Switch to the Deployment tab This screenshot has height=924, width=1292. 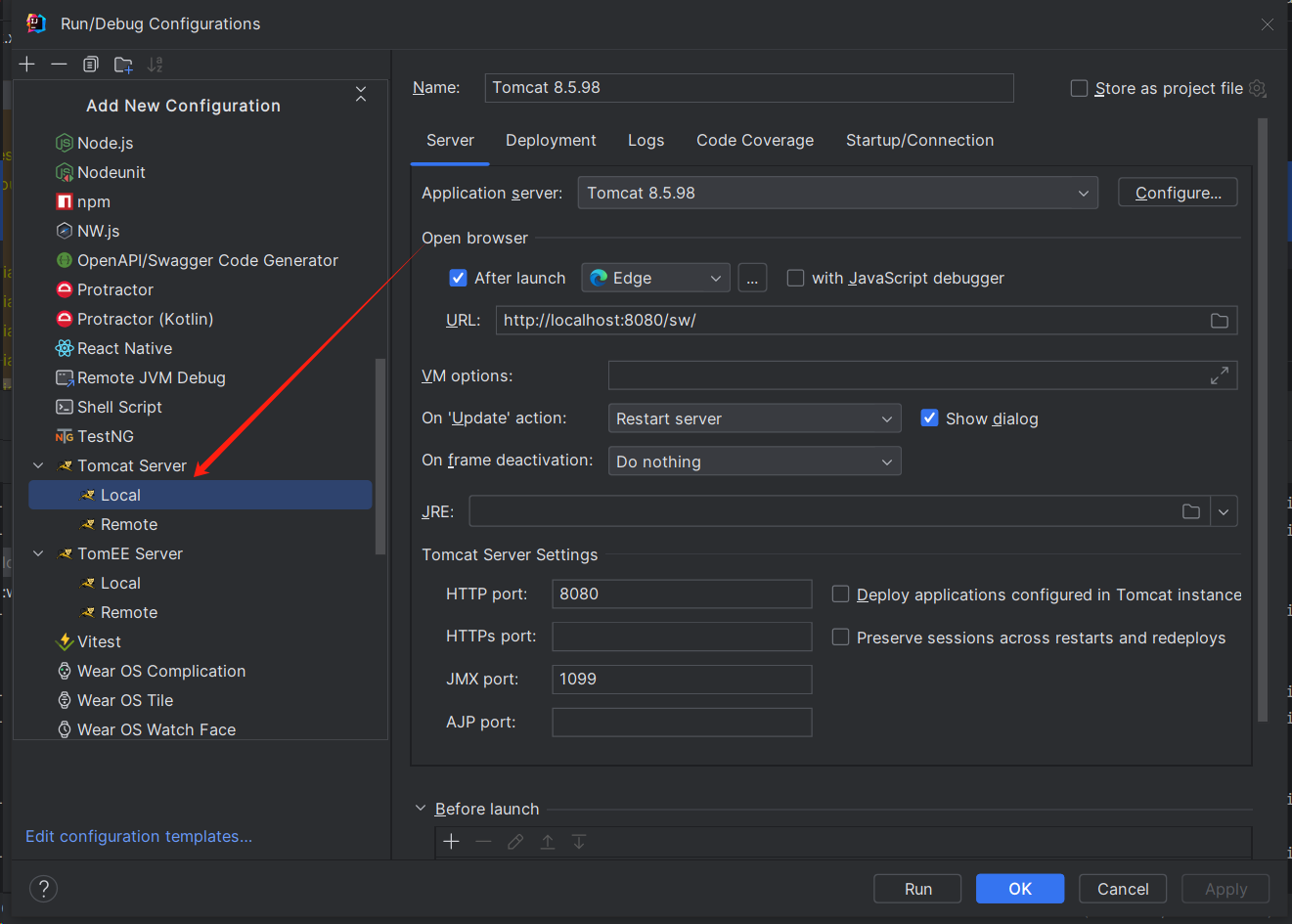[x=551, y=141]
